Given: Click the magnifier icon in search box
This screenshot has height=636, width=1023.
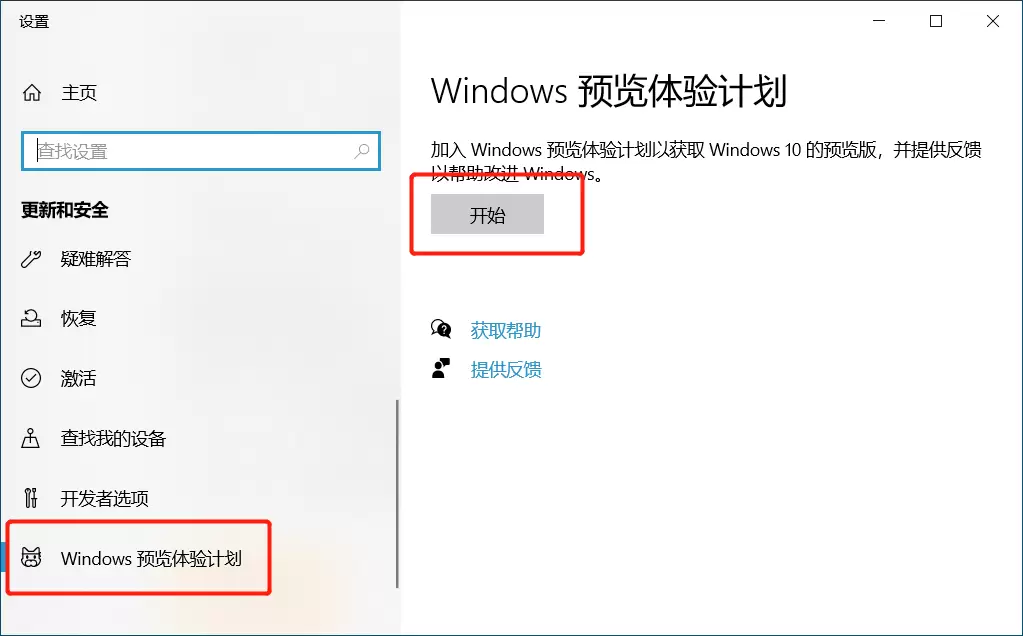Looking at the screenshot, I should click(x=361, y=151).
